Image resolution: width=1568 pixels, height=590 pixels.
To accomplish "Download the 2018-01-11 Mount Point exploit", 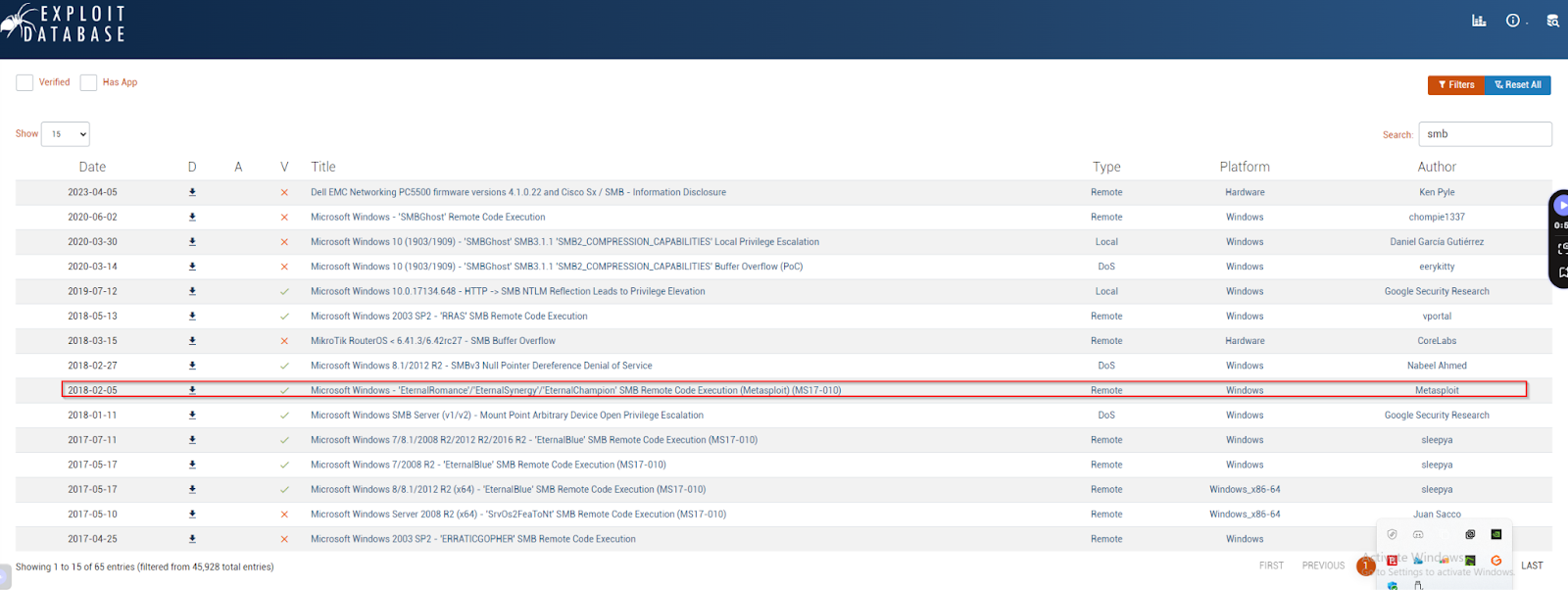I will coord(192,415).
